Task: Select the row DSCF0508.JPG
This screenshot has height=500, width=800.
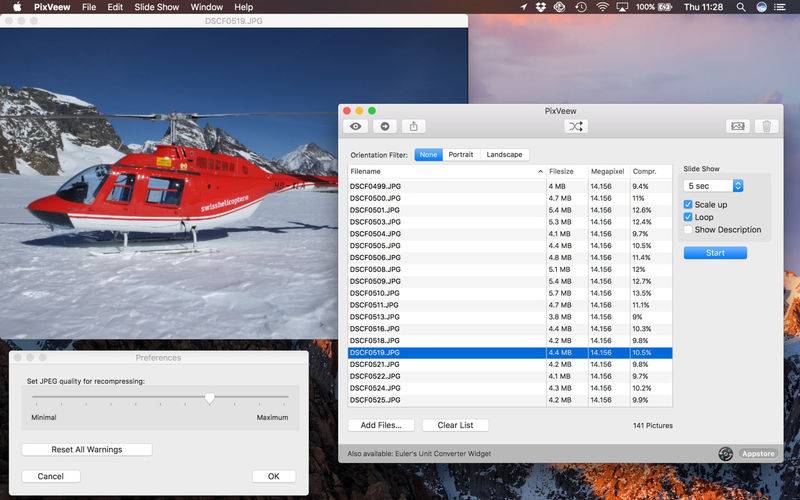Action: [510, 269]
